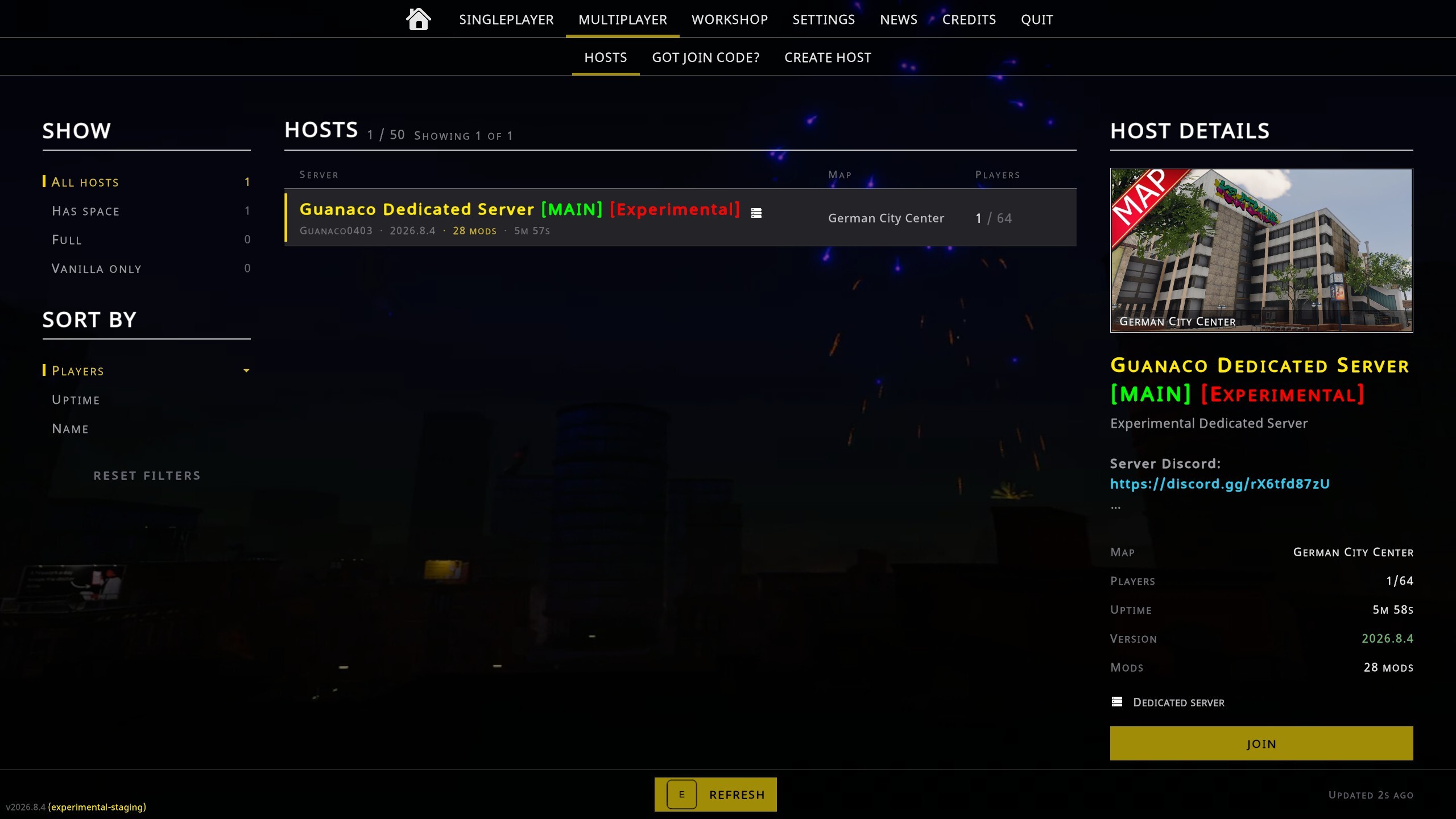The height and width of the screenshot is (819, 1456).
Task: Click the E key icon on Refresh
Action: (681, 794)
